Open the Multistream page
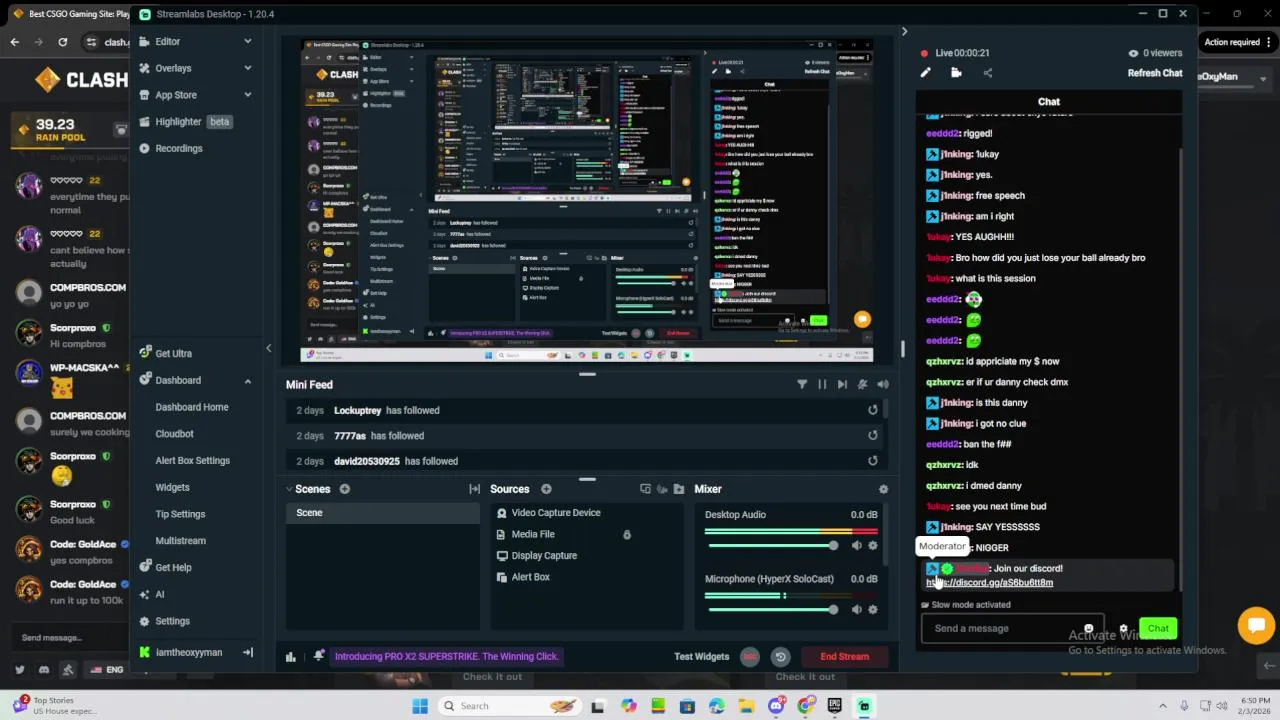Image resolution: width=1280 pixels, height=720 pixels. (180, 541)
